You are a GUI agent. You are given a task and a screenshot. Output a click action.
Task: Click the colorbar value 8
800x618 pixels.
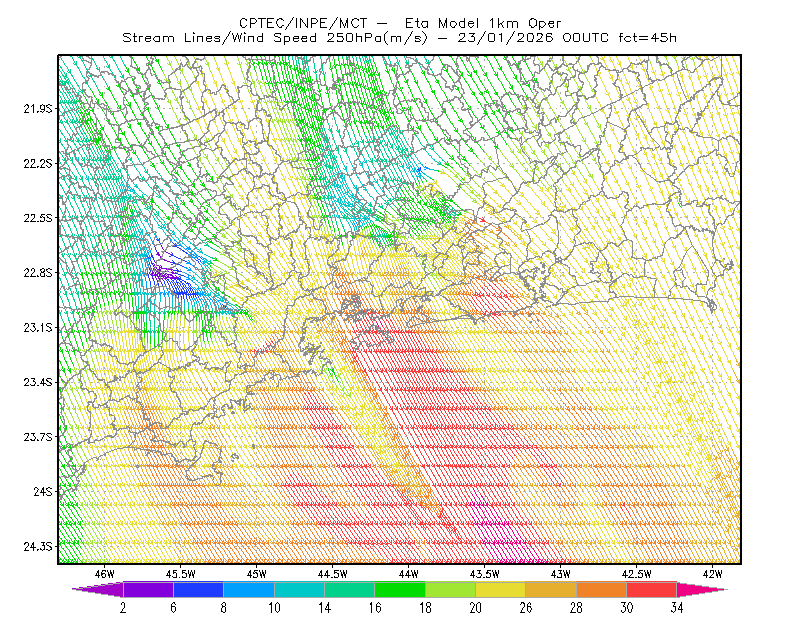(223, 608)
